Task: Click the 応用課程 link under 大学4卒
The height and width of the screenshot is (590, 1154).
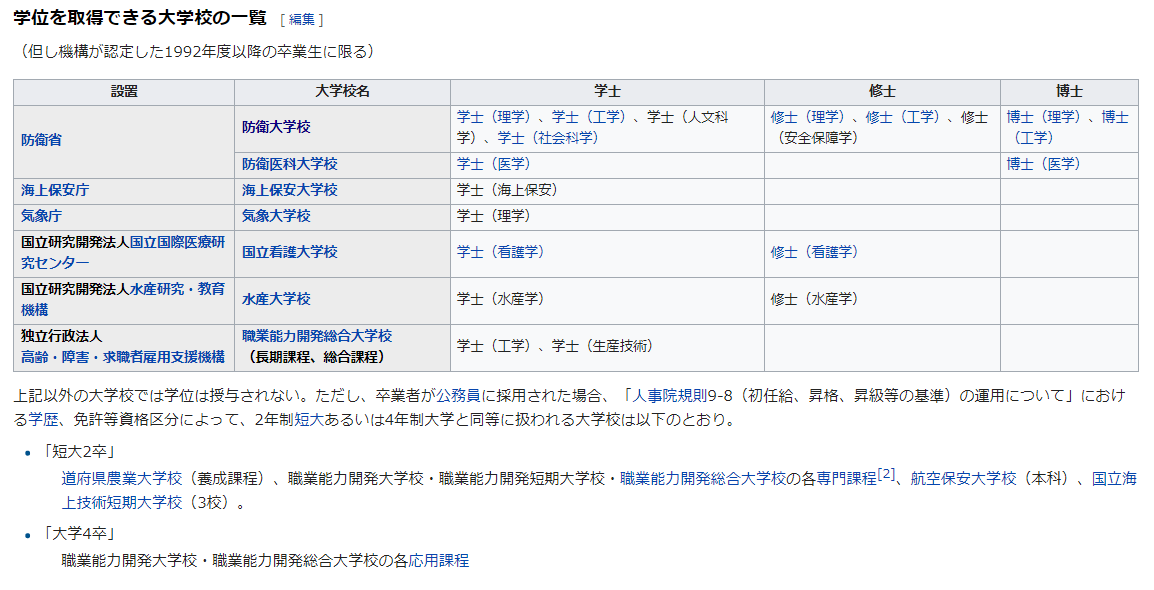Action: click(440, 560)
